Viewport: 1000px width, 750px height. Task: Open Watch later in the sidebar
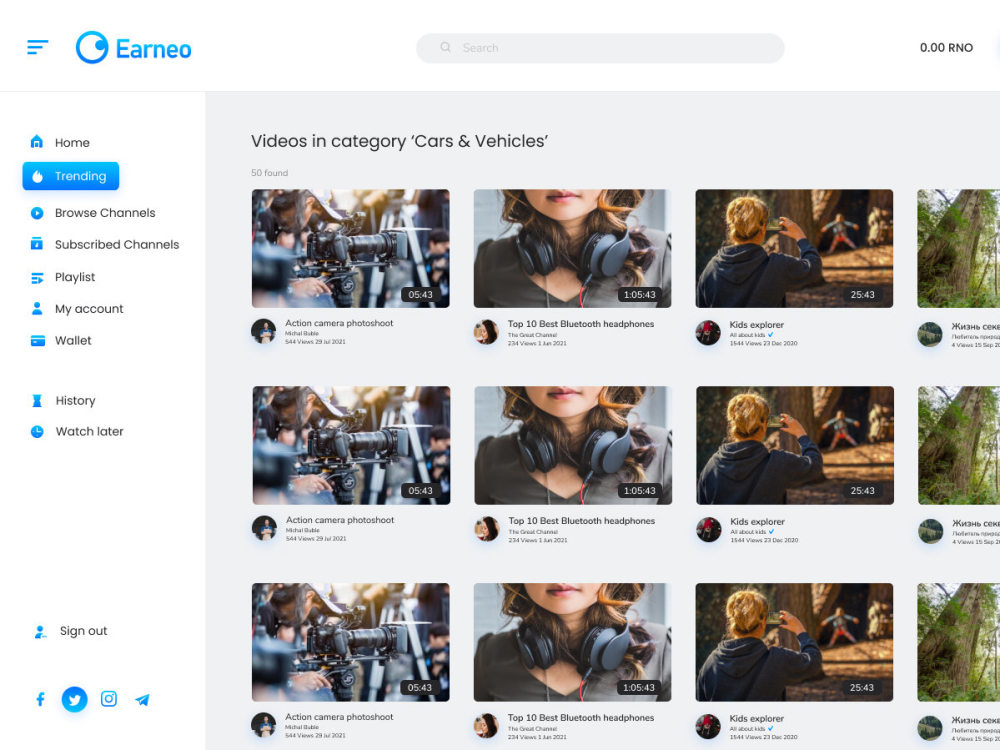pyautogui.click(x=77, y=431)
